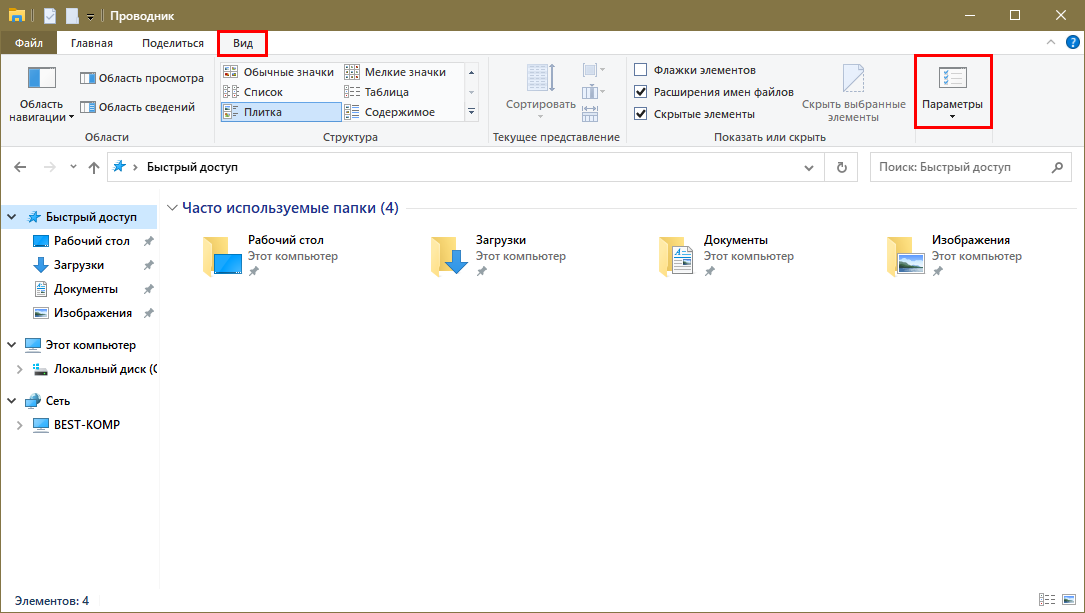
Task: Uncheck File name extensions (Расширения имен файлов)
Action: click(x=641, y=92)
